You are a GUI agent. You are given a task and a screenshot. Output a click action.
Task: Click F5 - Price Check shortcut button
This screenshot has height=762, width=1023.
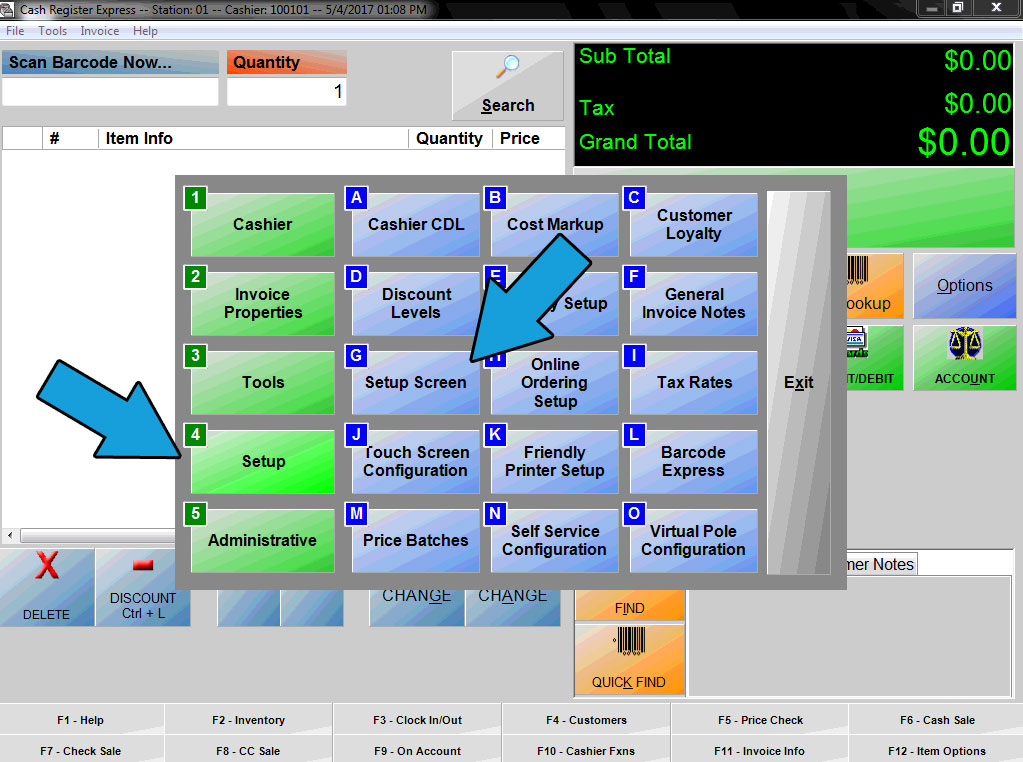(x=760, y=720)
